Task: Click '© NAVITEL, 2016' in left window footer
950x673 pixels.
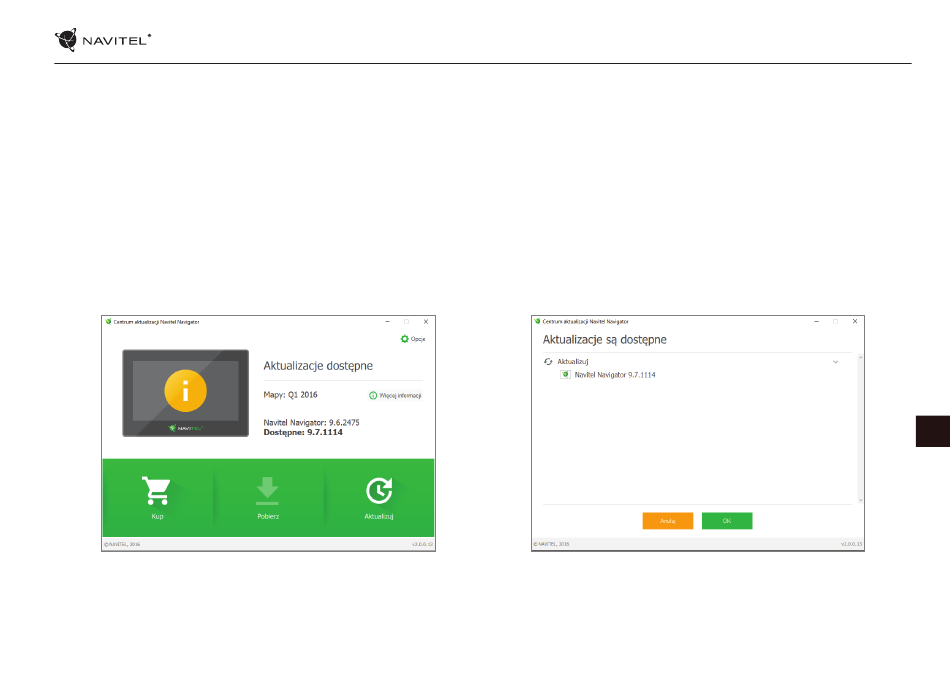Action: (x=122, y=545)
